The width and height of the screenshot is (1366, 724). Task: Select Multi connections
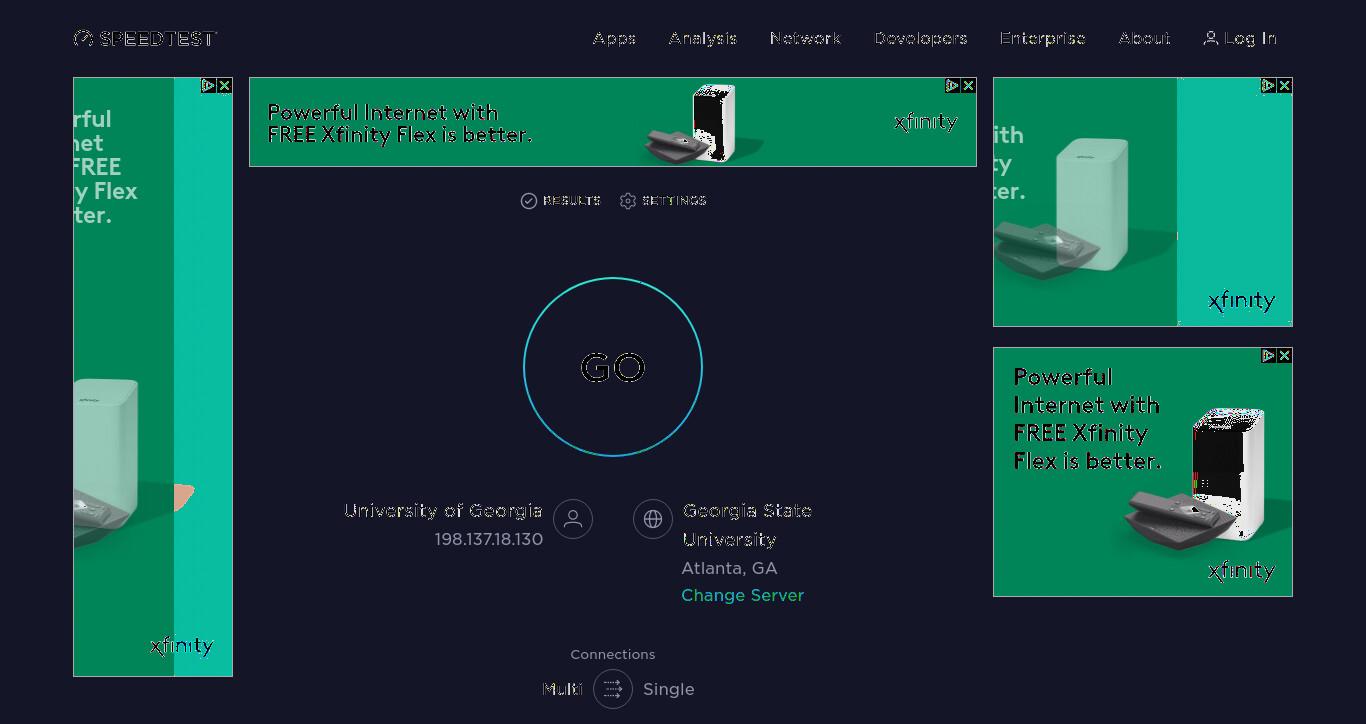pyautogui.click(x=562, y=689)
